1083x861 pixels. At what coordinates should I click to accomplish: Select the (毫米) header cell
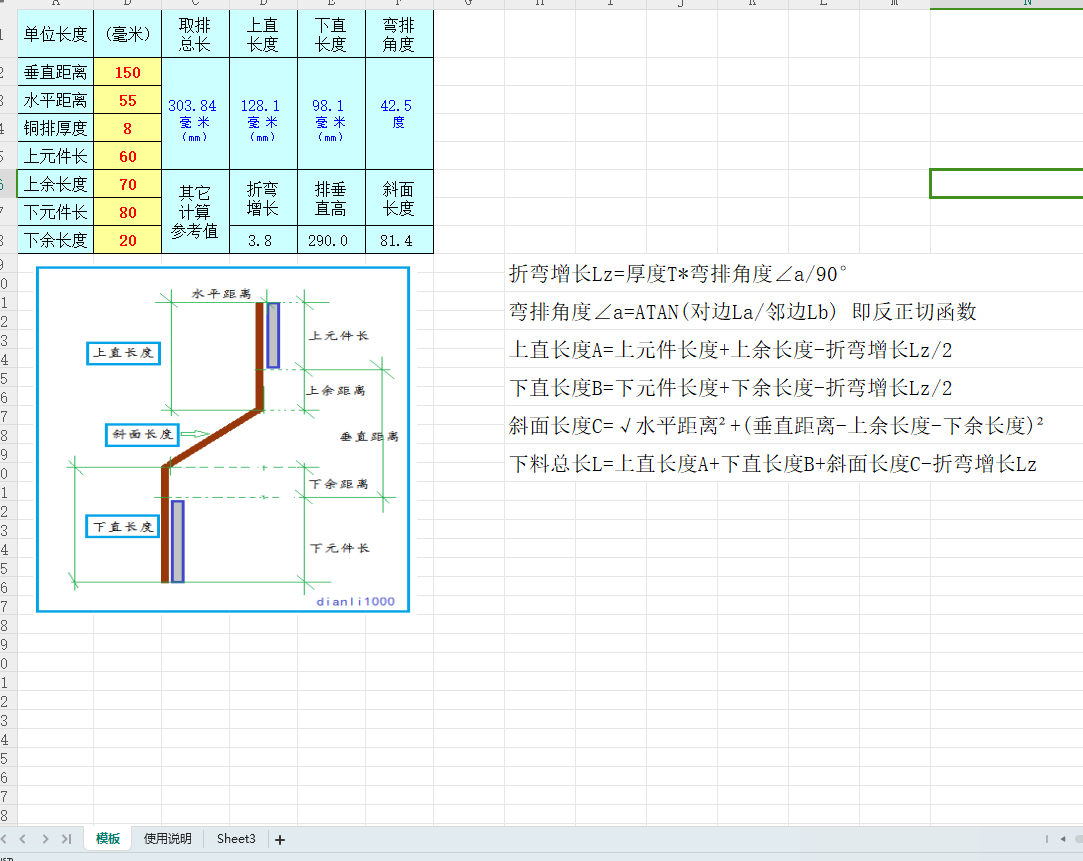coord(128,34)
